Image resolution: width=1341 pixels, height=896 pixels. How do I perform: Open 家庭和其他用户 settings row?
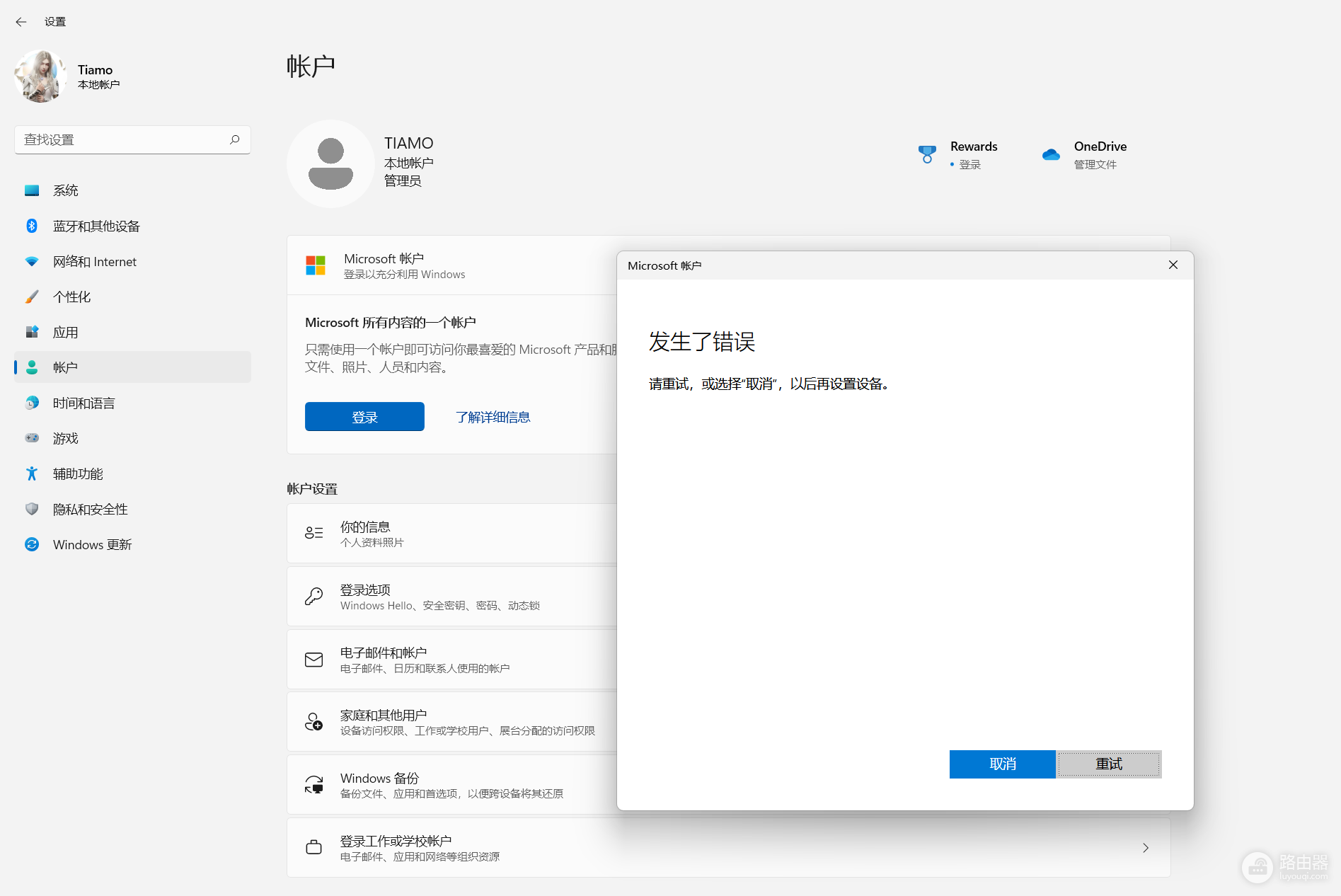click(453, 722)
